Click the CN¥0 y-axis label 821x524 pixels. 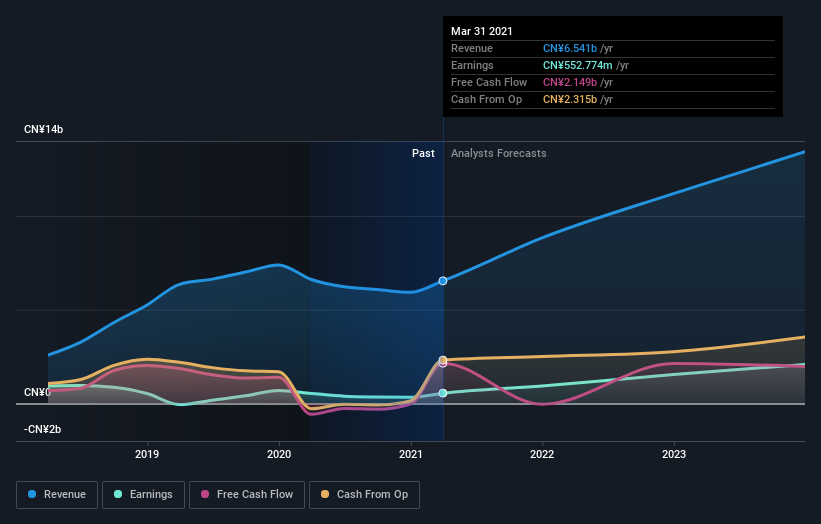point(37,392)
